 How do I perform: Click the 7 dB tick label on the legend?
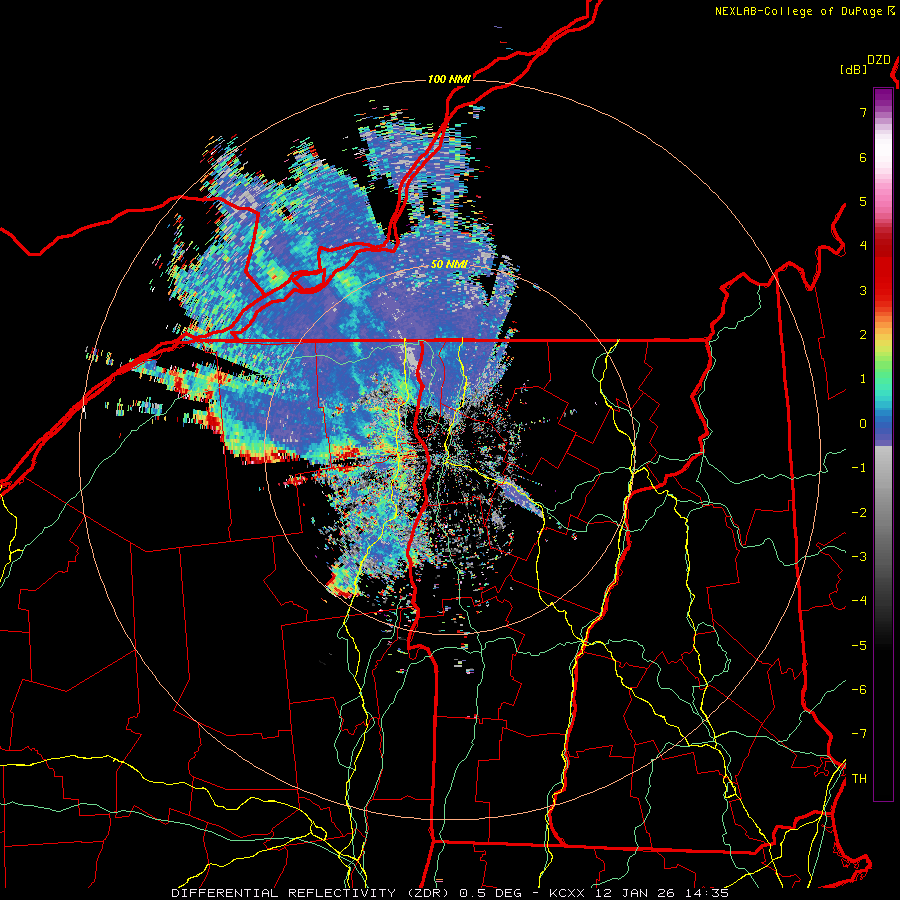point(863,112)
